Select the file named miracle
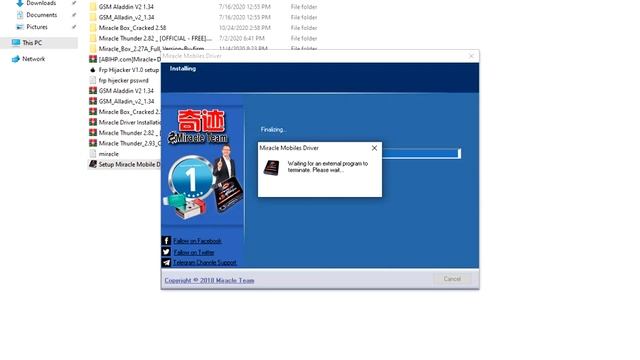Viewport: 640px width, 360px height. pos(109,154)
